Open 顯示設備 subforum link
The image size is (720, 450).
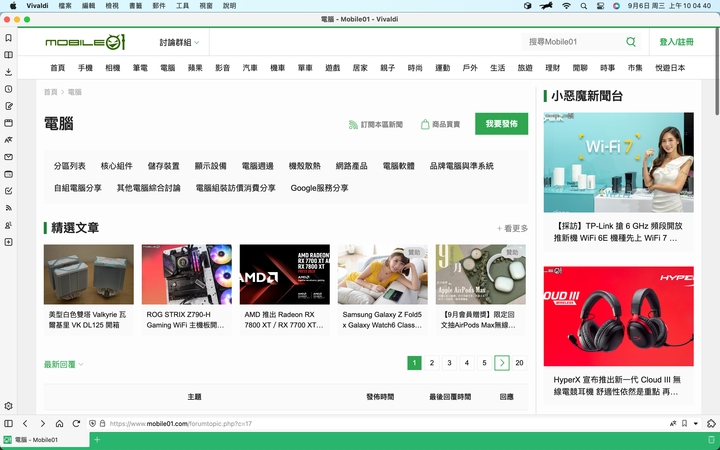[211, 166]
